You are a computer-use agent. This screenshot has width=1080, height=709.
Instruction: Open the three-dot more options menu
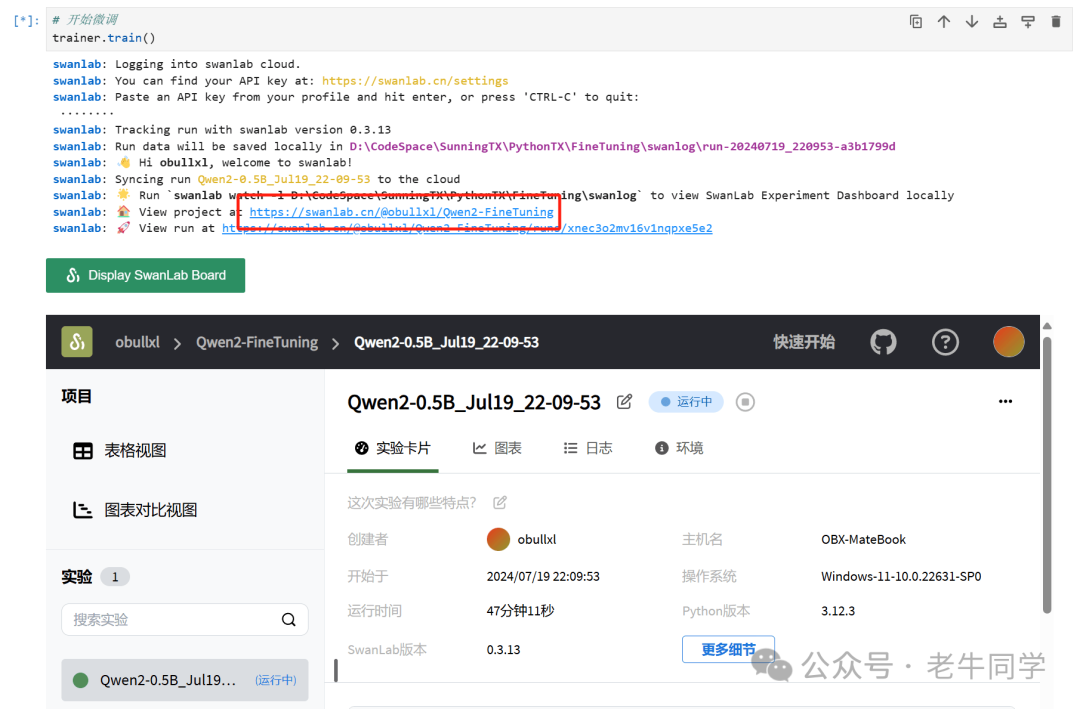[x=1006, y=402]
